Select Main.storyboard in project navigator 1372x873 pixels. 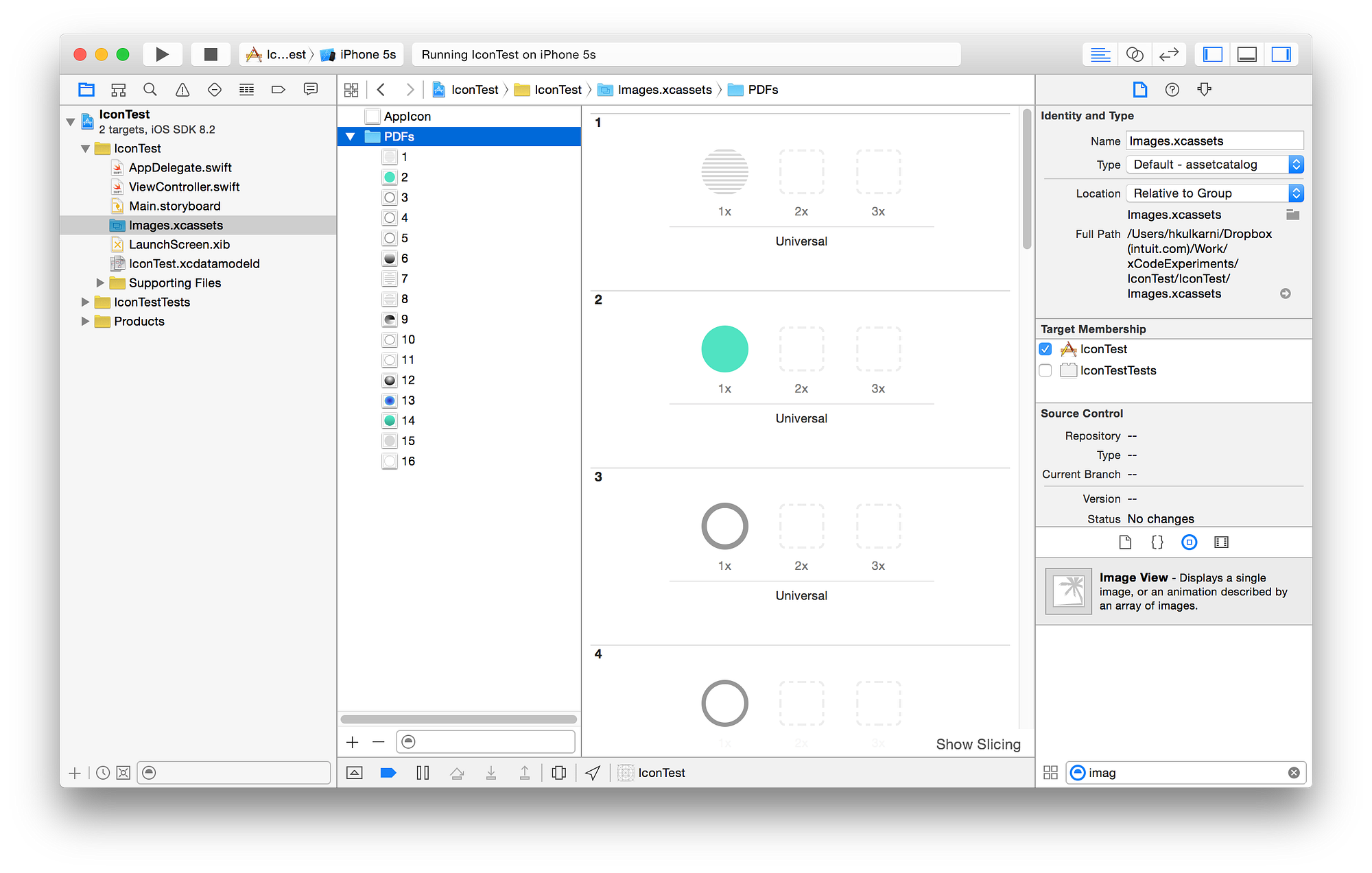[174, 206]
